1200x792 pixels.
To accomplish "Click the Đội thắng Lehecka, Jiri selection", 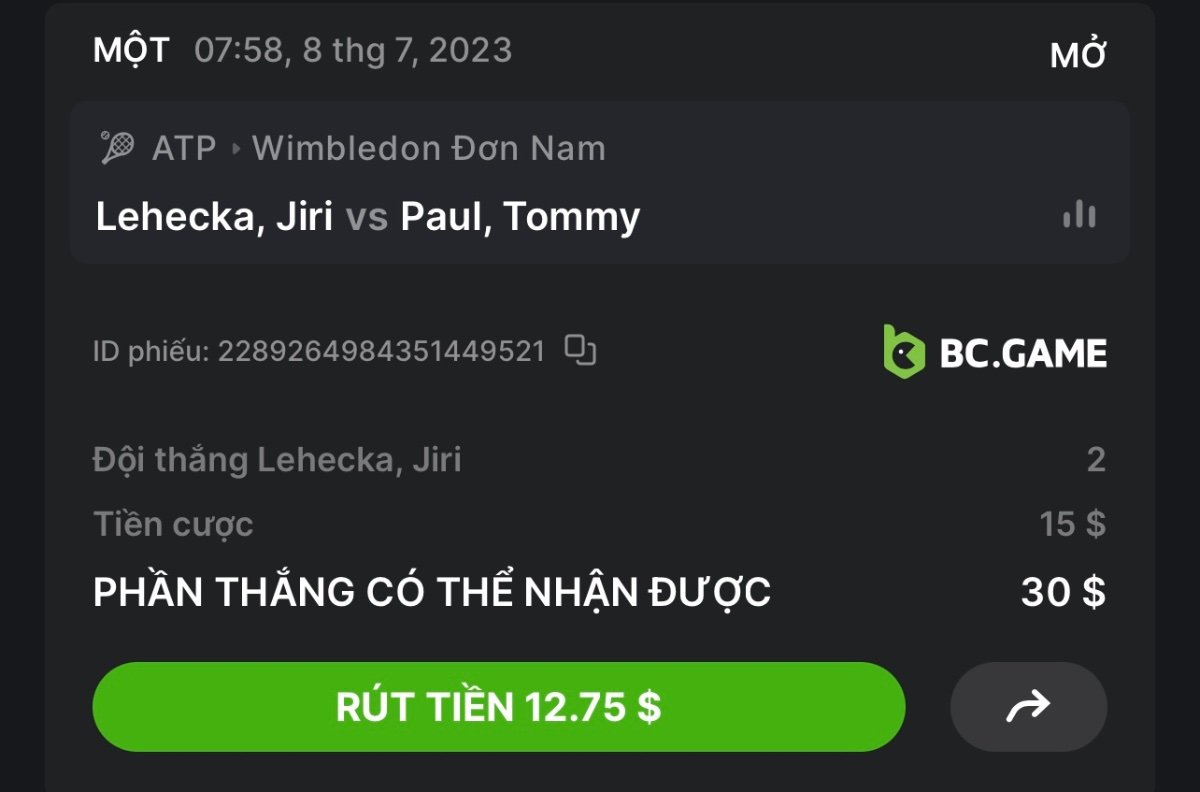I will pyautogui.click(x=277, y=460).
